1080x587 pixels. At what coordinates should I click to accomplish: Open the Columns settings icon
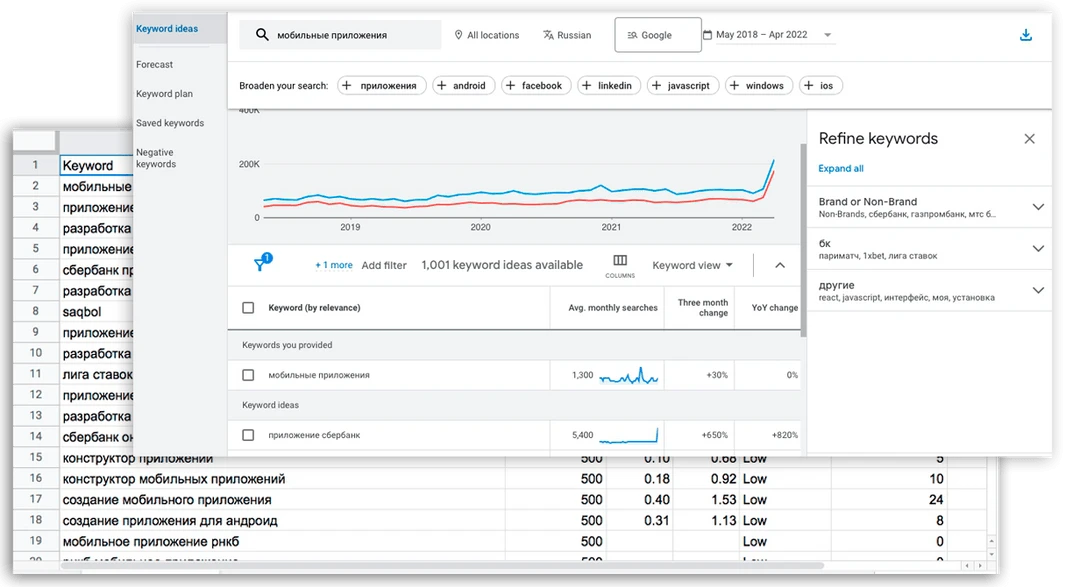pos(620,260)
